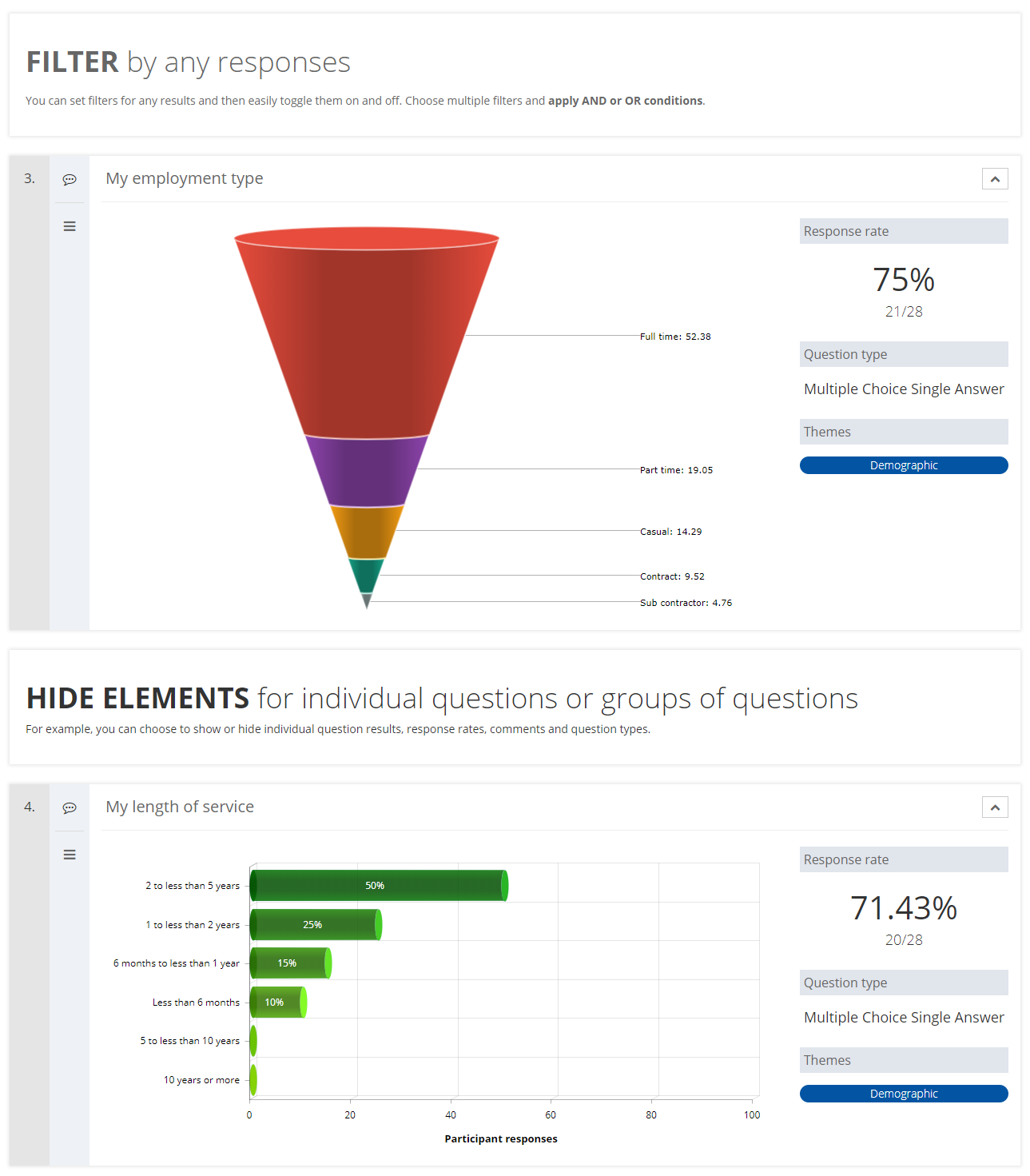Click the 10% Less than 6 months bar
Viewport: 1030px width, 1176px height.
(x=278, y=1003)
